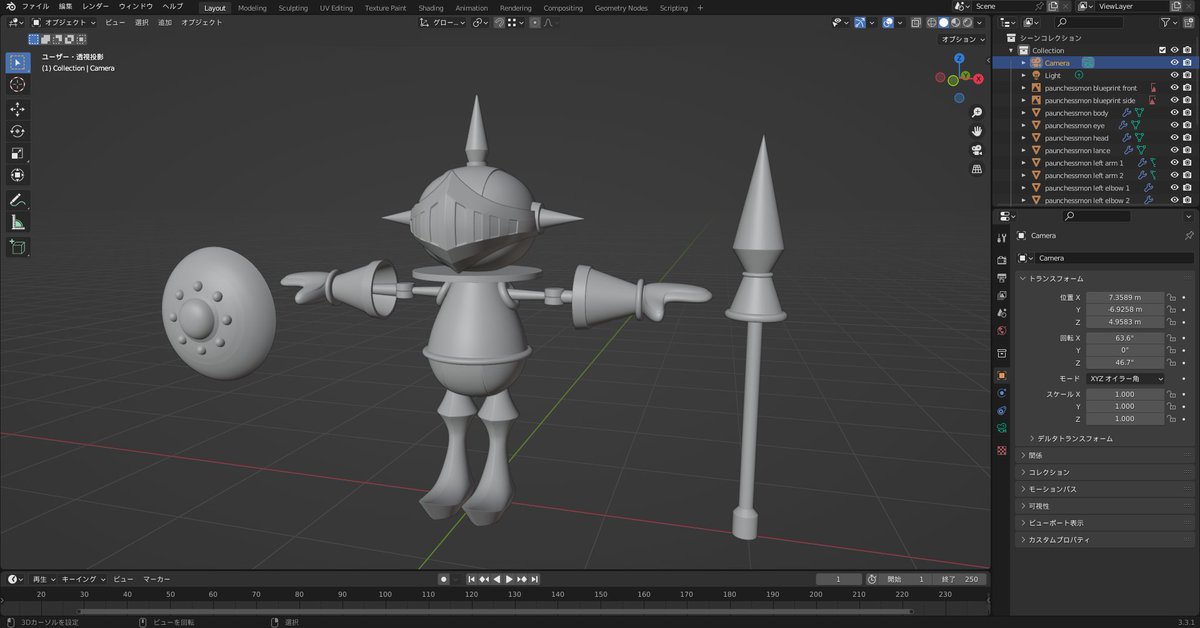The image size is (1200, 628).
Task: Open the rotation mode XYZ Euler dropdown
Action: coord(1125,379)
